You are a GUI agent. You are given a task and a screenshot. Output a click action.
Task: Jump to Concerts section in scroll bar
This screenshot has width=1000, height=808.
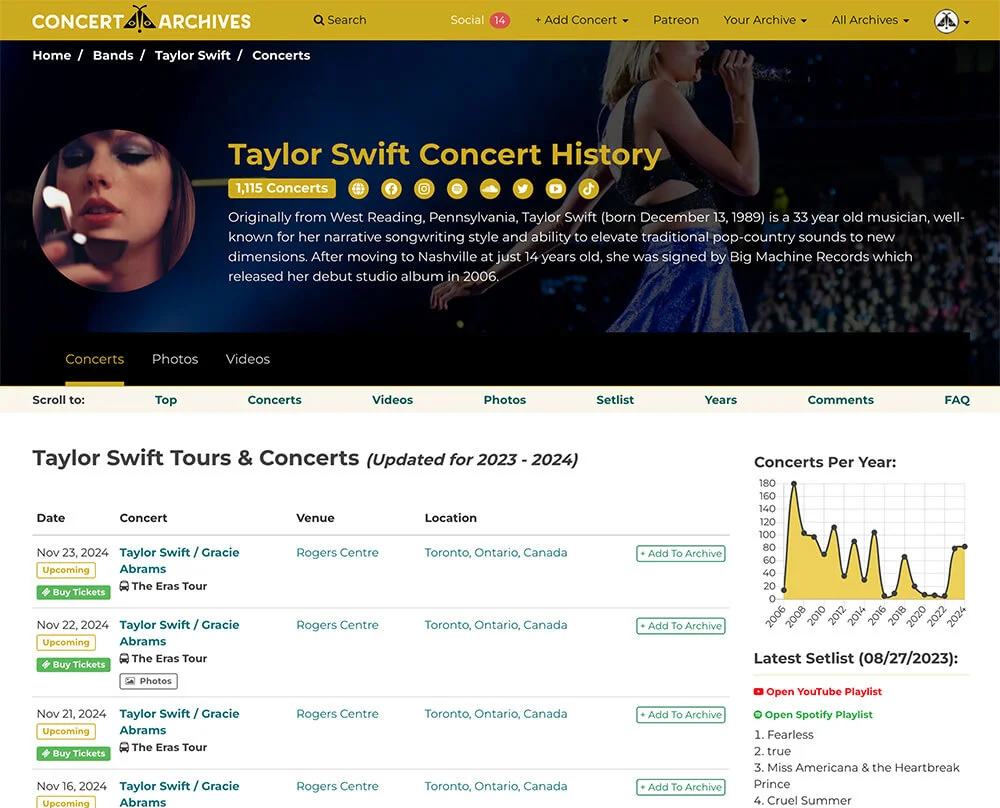[274, 400]
